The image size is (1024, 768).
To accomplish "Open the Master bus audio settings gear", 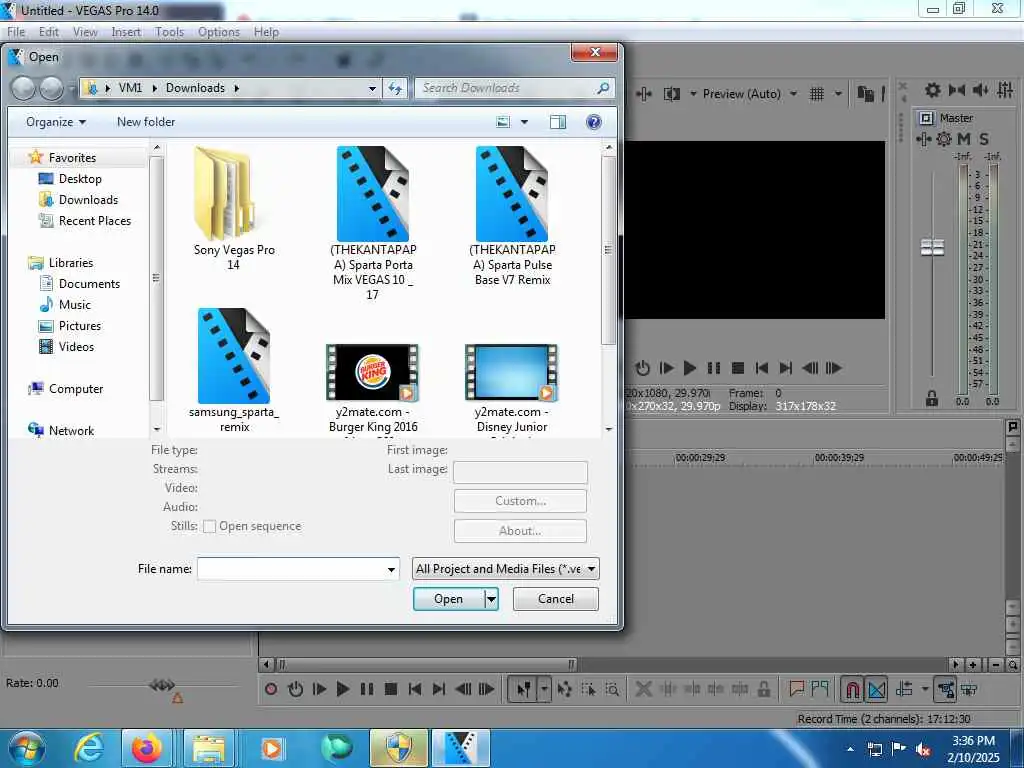I will tap(944, 139).
